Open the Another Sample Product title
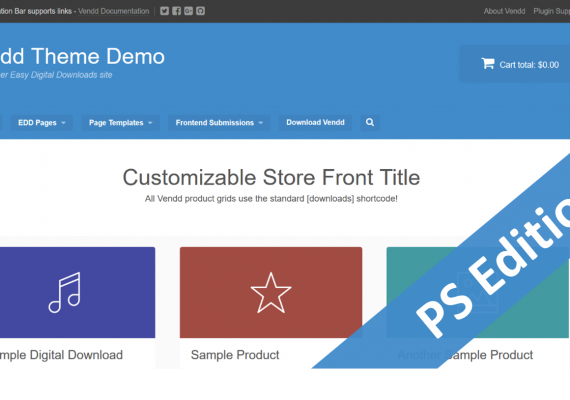 point(465,355)
